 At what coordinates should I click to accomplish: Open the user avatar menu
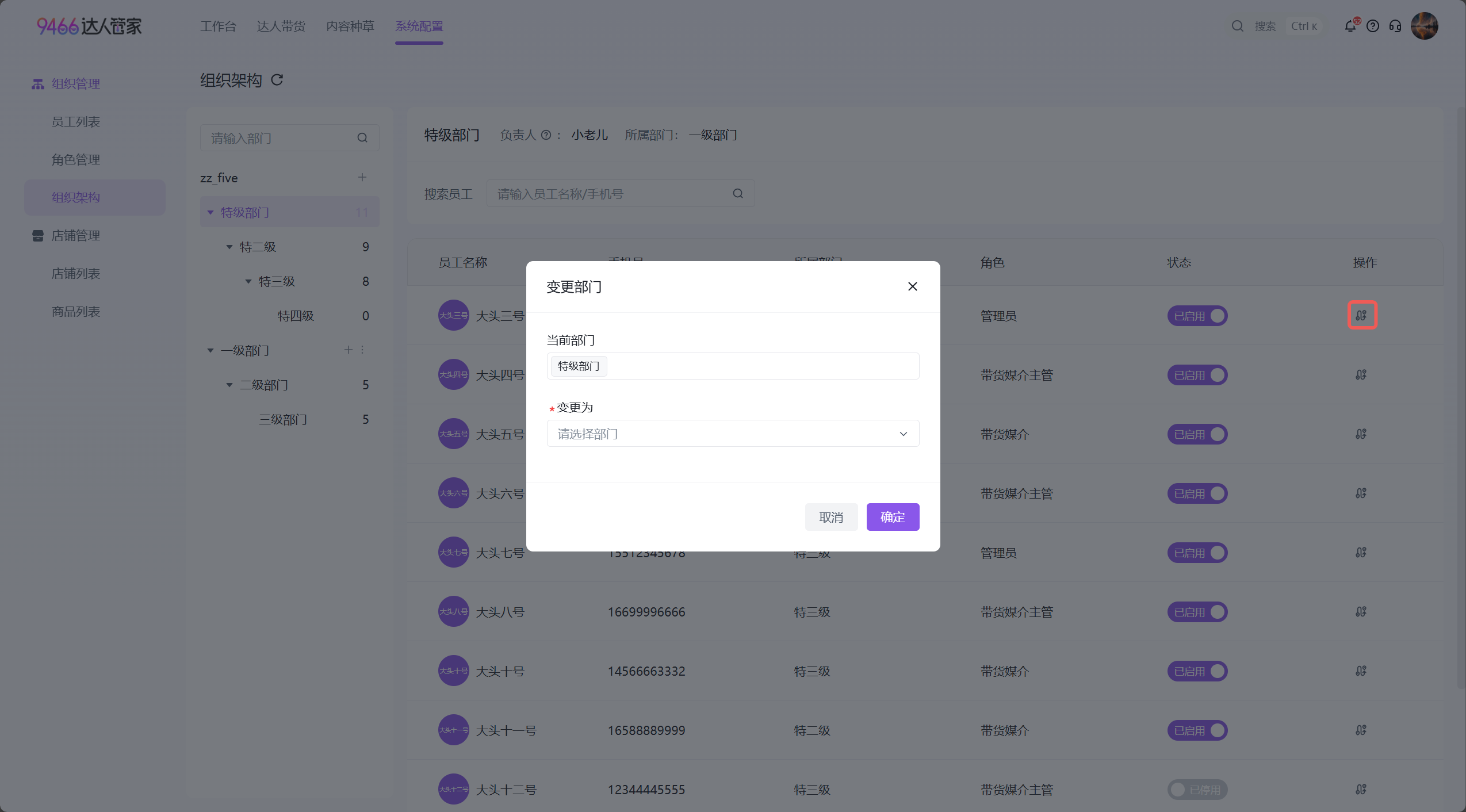coord(1425,26)
